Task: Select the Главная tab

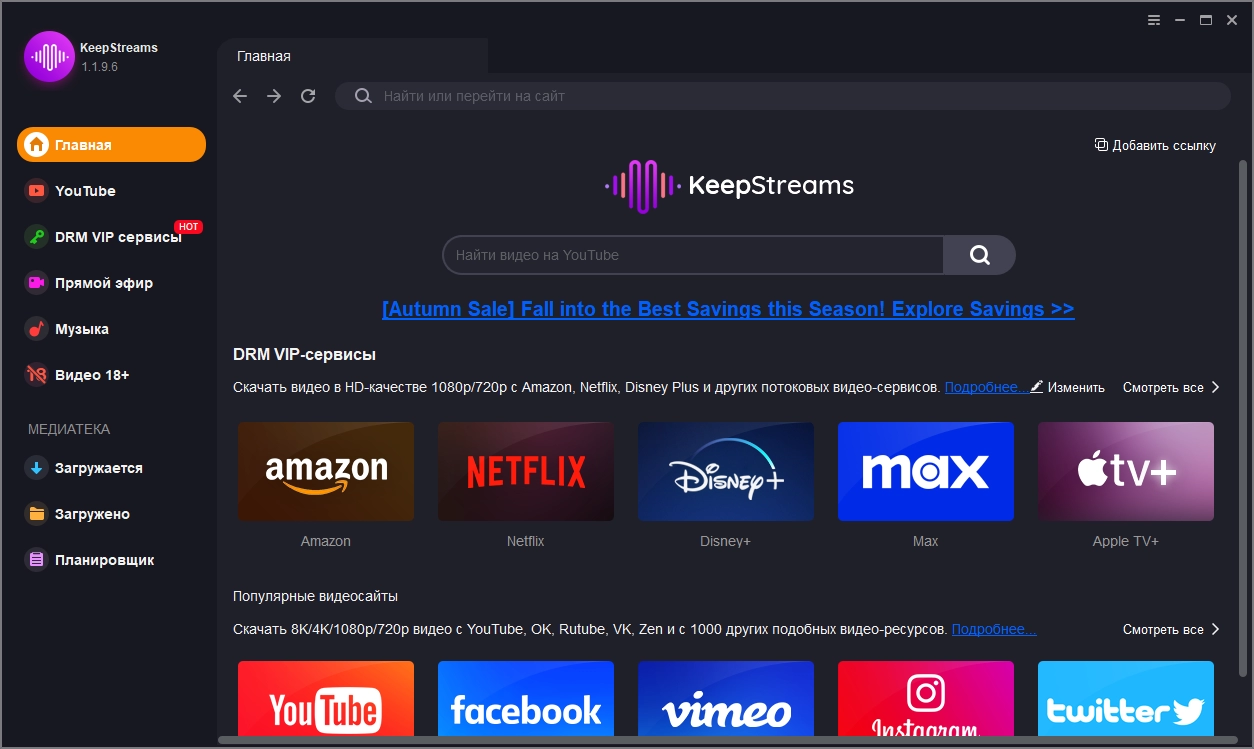Action: pos(352,56)
